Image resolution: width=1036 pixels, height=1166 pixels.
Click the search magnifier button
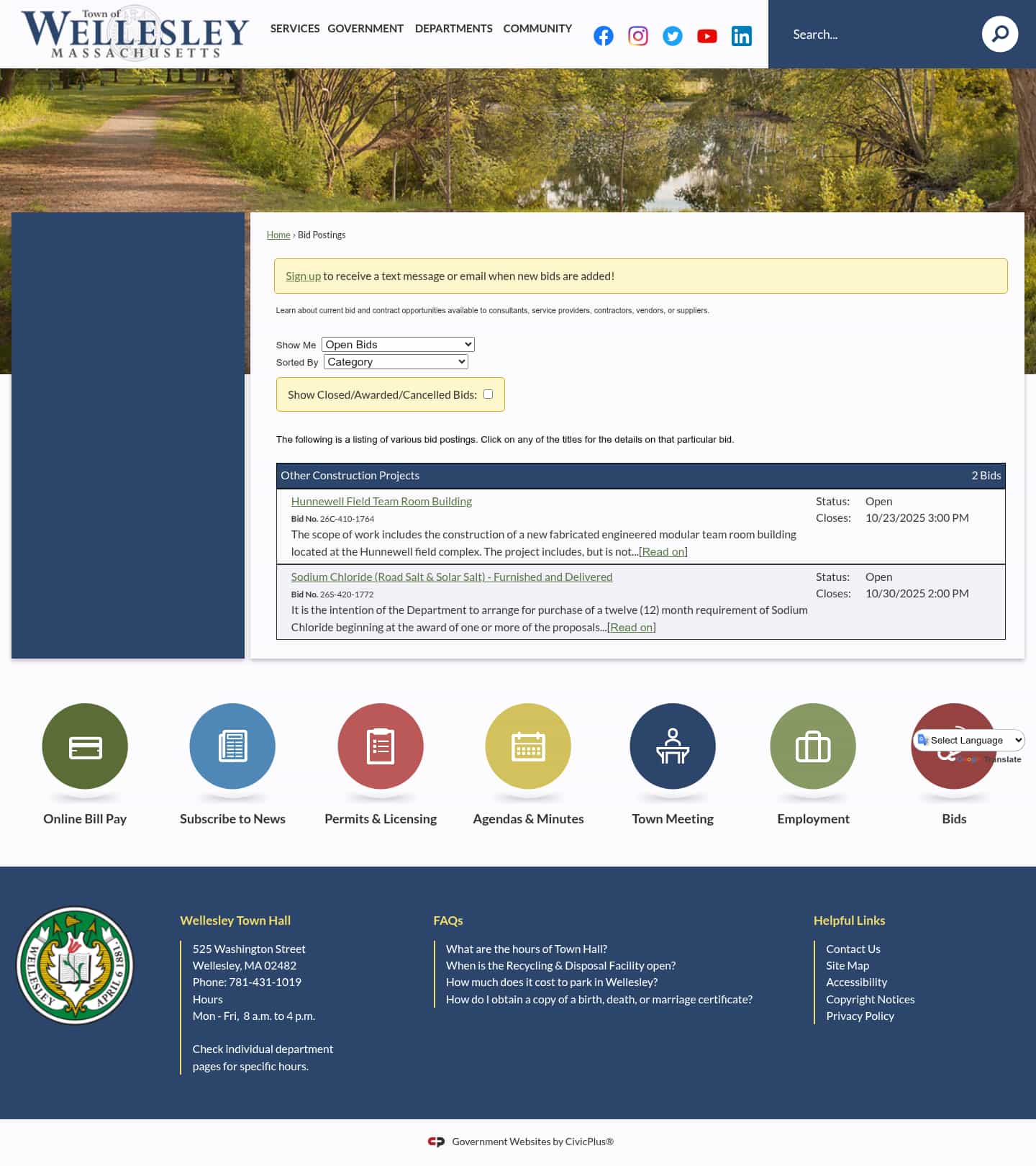[x=1000, y=34]
